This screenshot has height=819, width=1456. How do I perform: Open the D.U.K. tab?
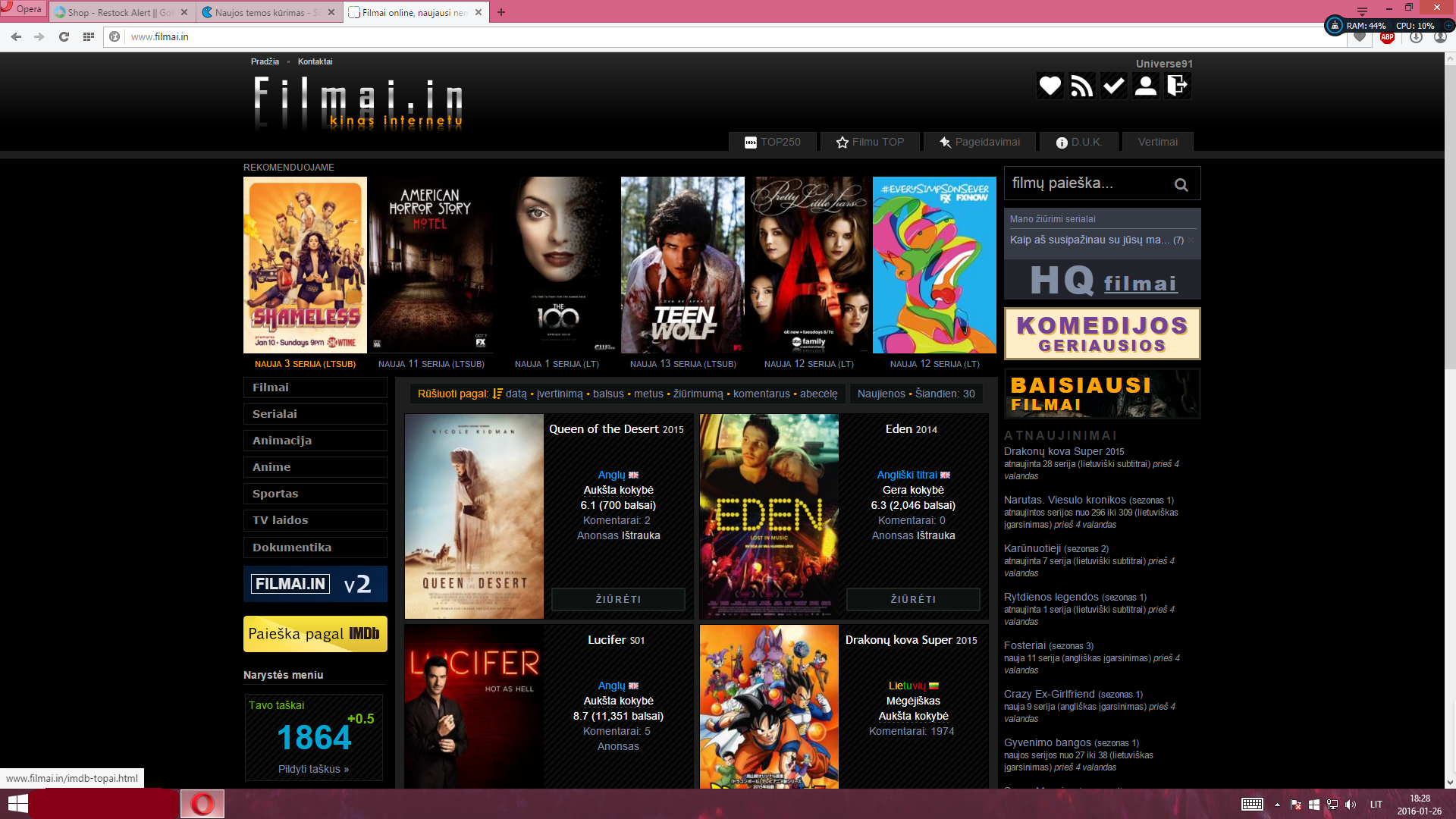pos(1078,142)
